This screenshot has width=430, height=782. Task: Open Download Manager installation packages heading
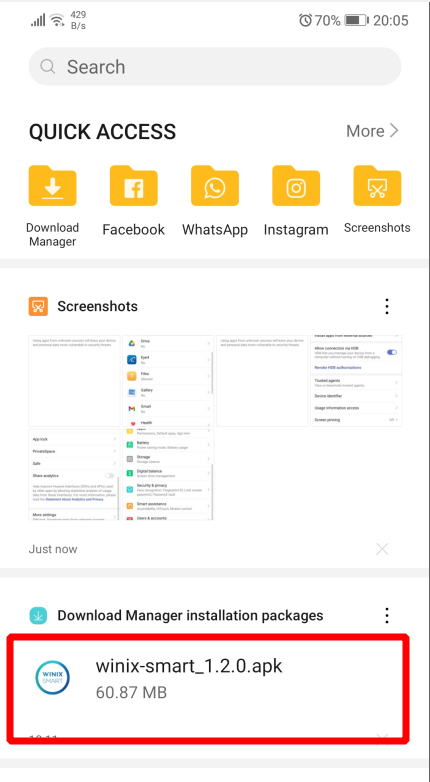click(x=190, y=615)
